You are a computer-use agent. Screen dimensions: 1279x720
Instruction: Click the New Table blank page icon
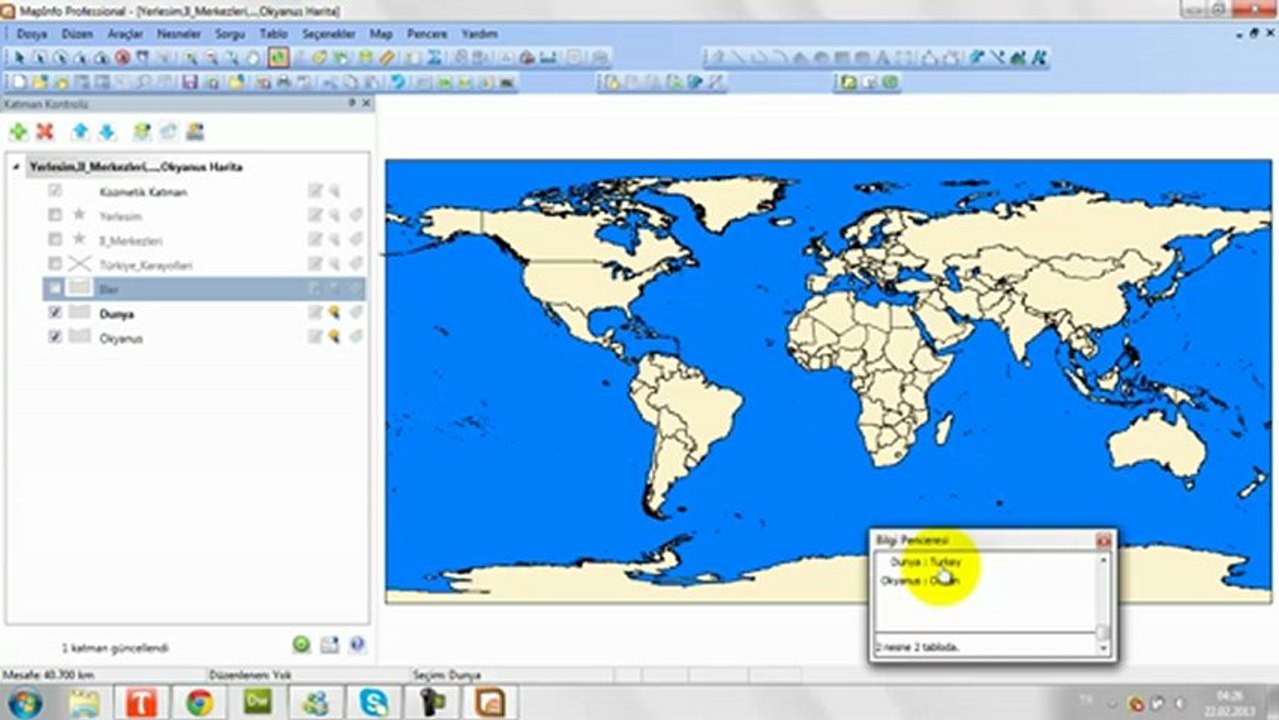19,82
